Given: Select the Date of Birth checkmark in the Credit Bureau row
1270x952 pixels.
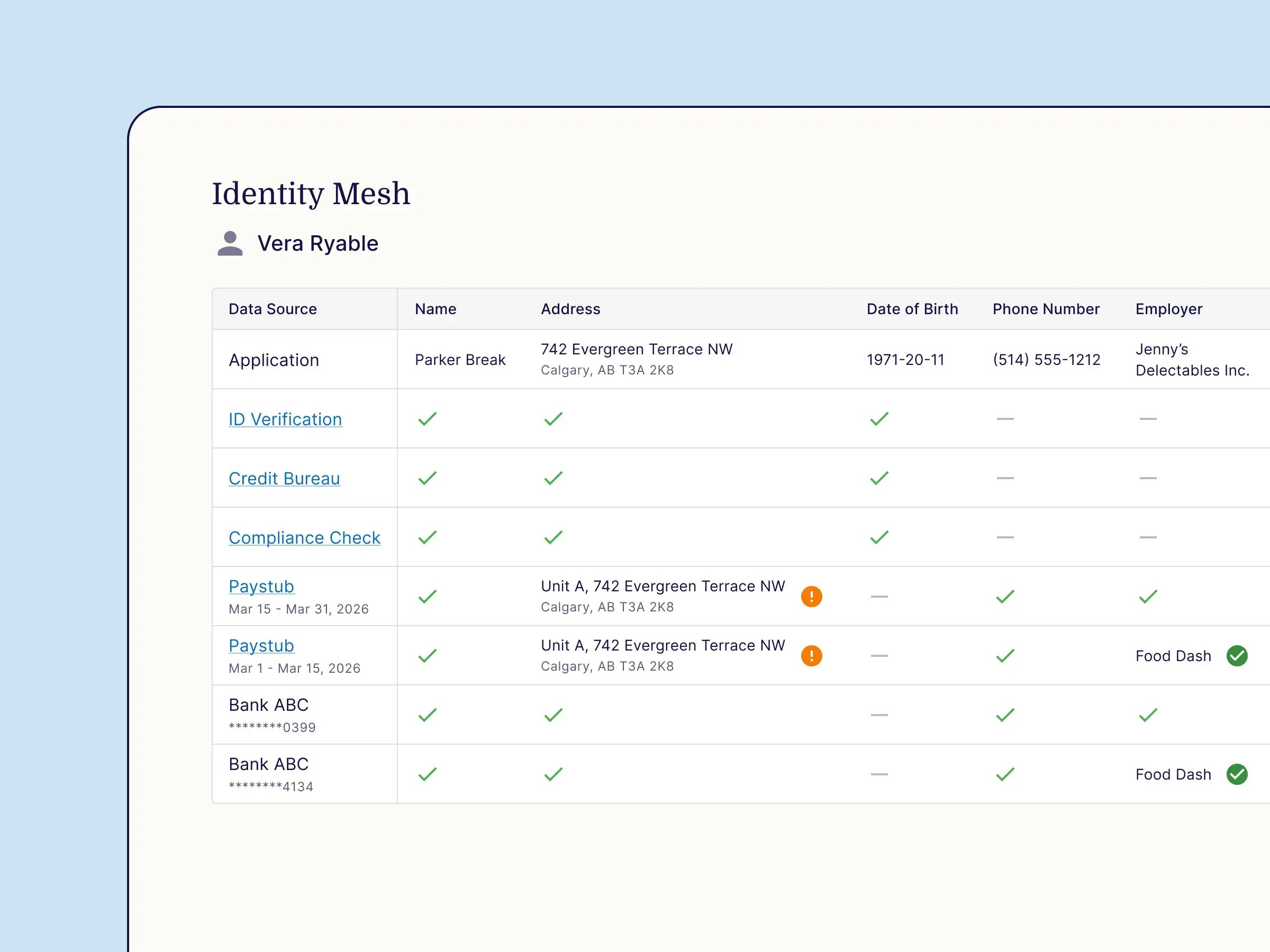Looking at the screenshot, I should click(x=878, y=478).
